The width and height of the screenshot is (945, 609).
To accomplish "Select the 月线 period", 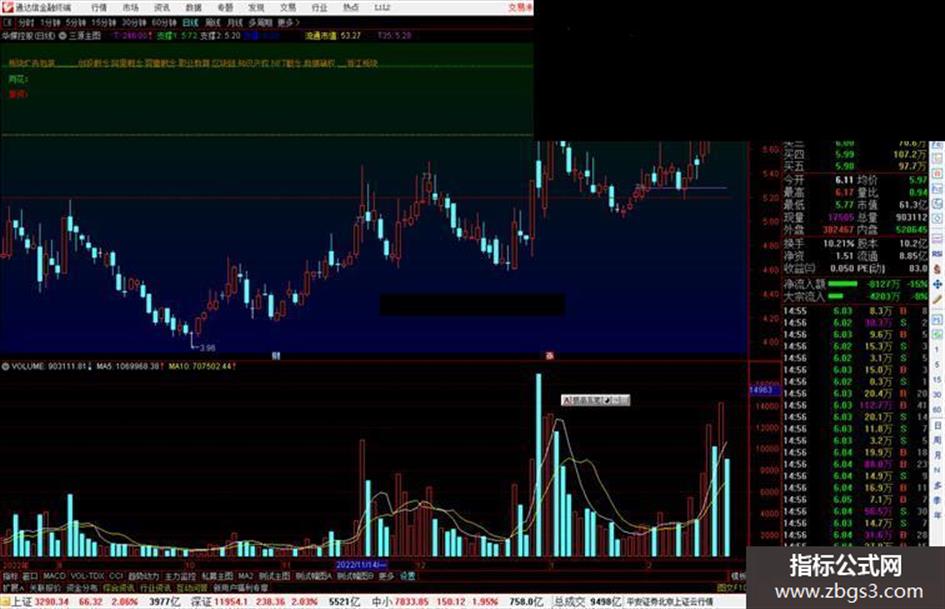I will pos(234,22).
